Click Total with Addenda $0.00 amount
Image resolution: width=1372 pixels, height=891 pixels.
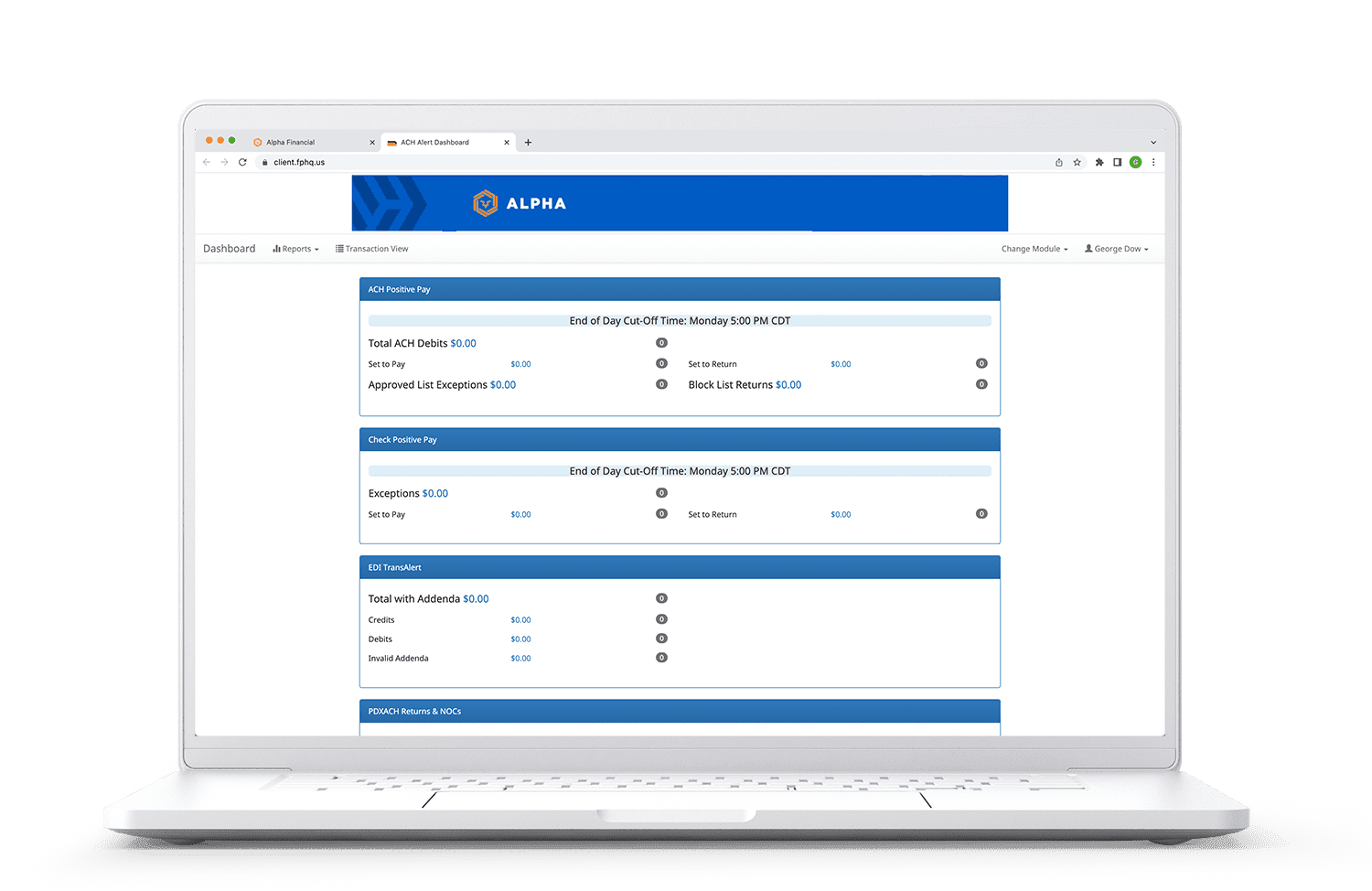click(476, 599)
